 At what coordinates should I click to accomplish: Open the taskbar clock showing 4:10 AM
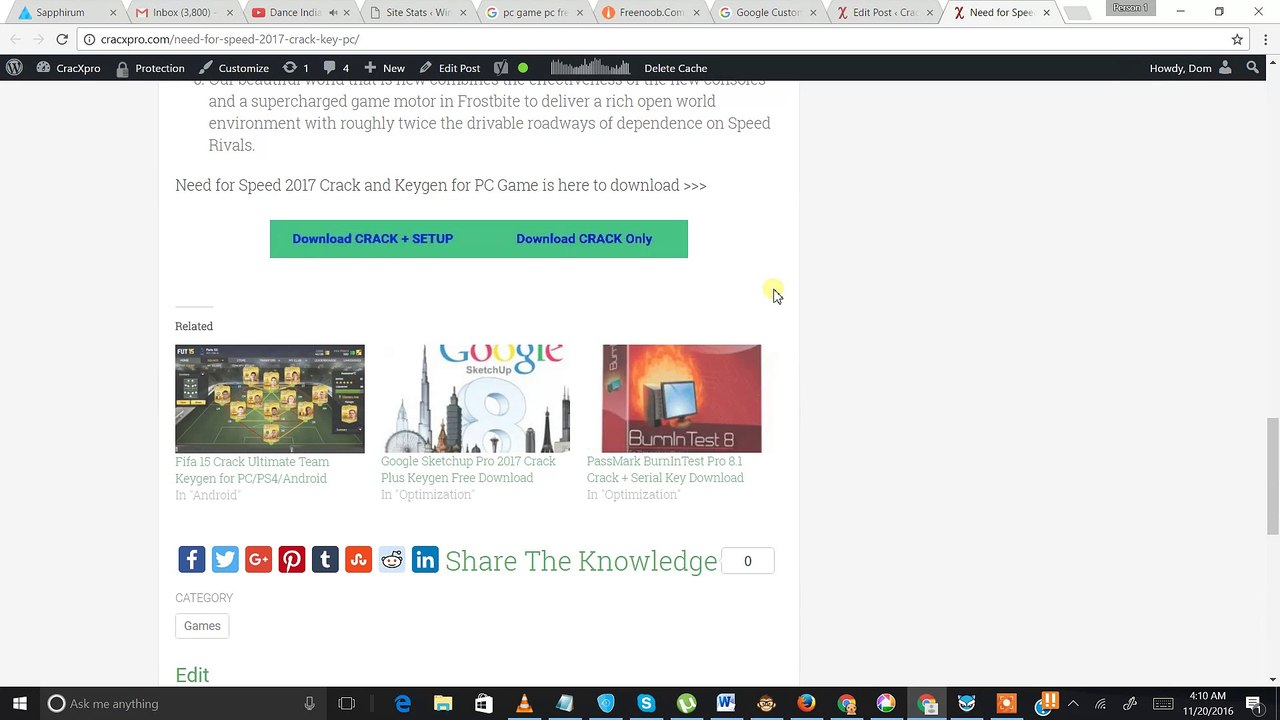1208,704
